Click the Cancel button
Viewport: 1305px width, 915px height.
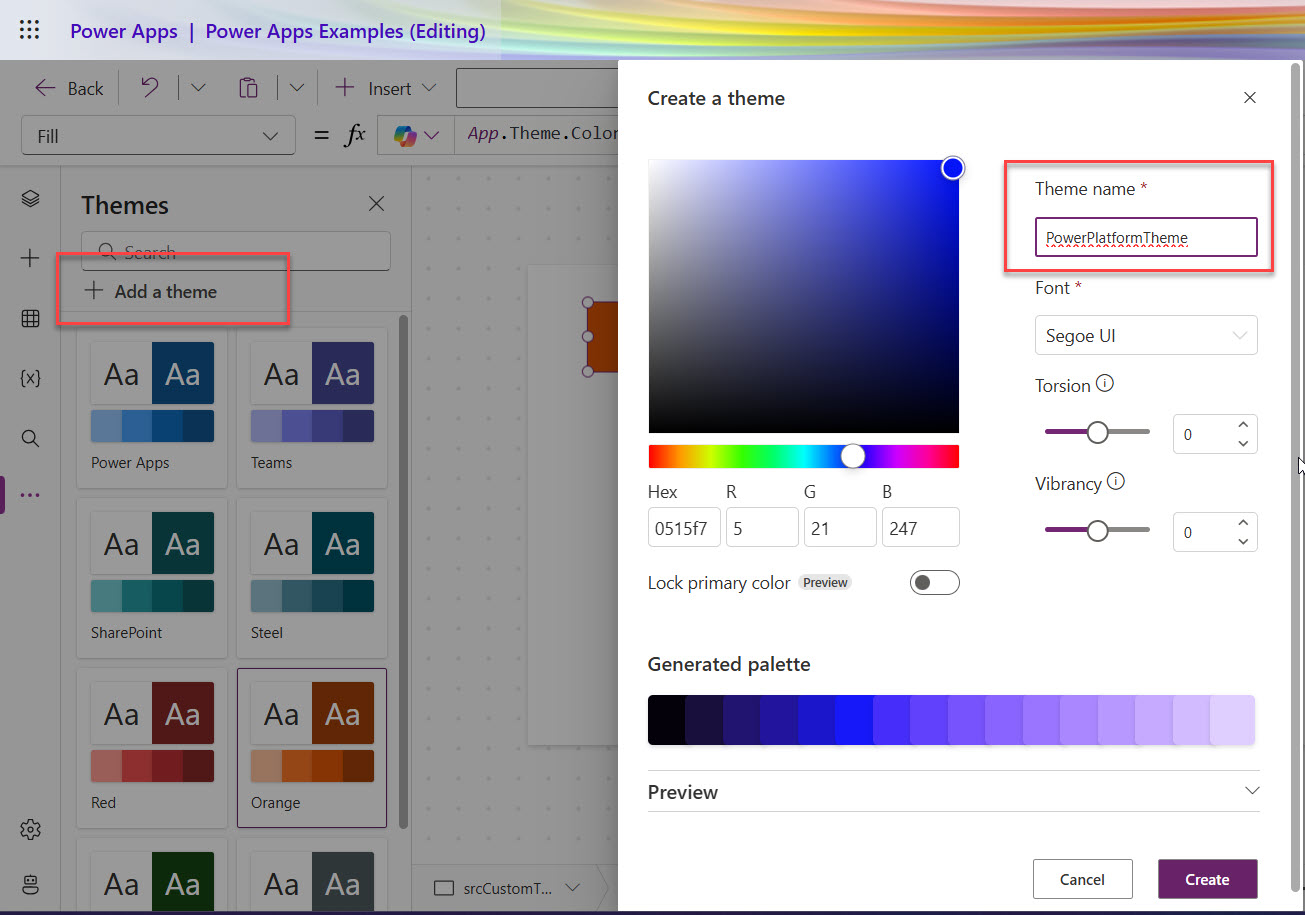coord(1082,879)
